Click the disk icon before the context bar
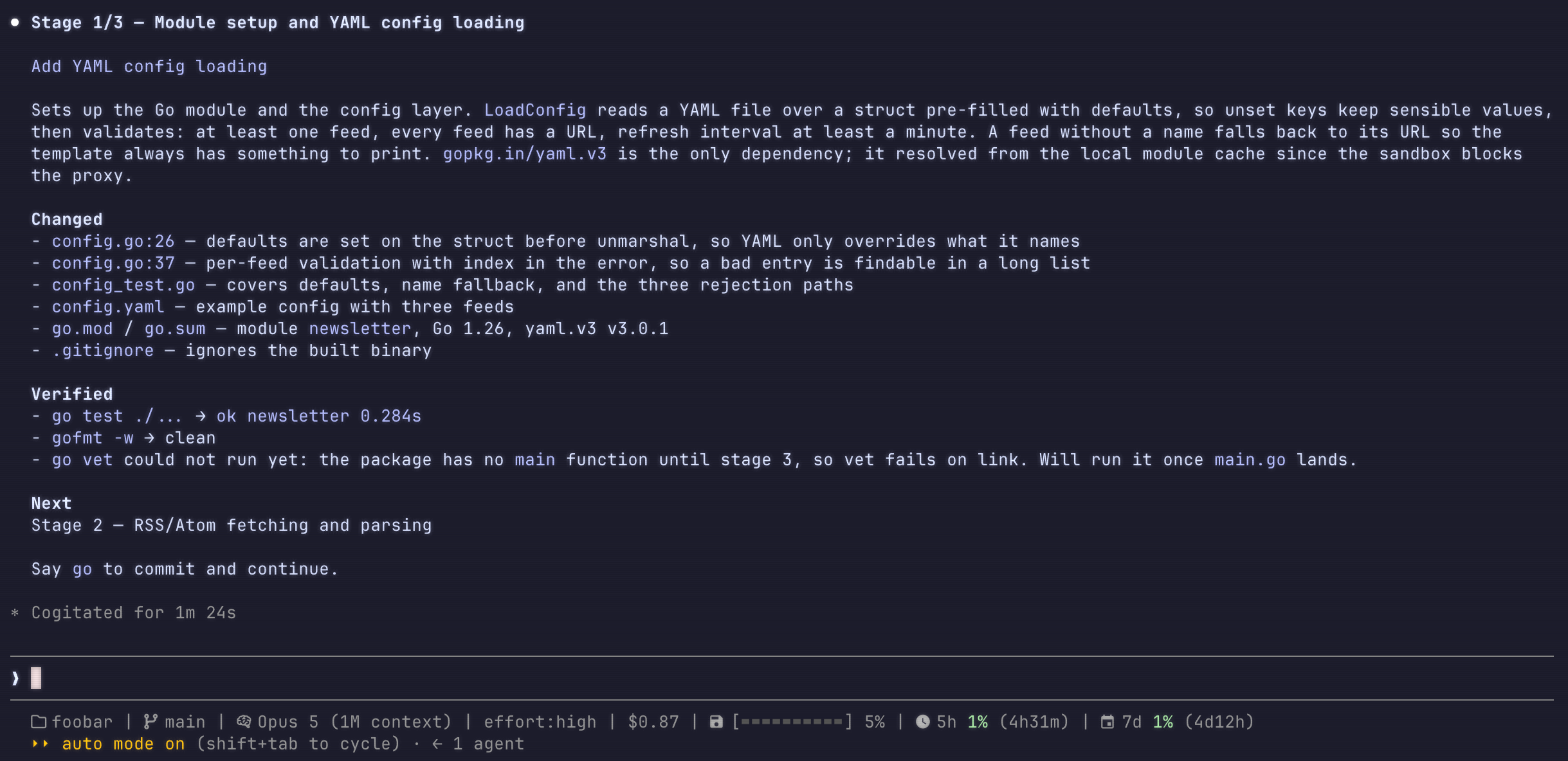 coord(716,722)
